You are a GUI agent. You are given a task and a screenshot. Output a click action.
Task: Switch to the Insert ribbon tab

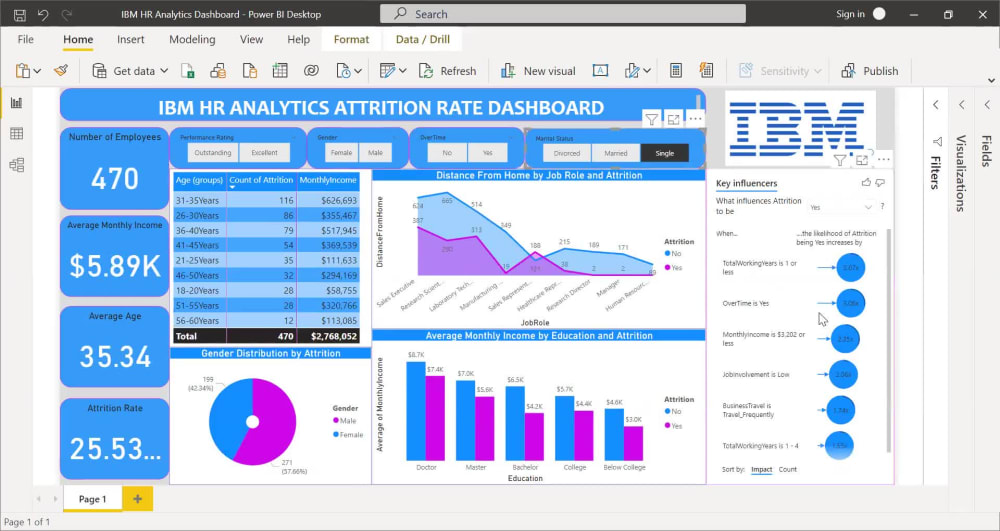[x=131, y=40]
